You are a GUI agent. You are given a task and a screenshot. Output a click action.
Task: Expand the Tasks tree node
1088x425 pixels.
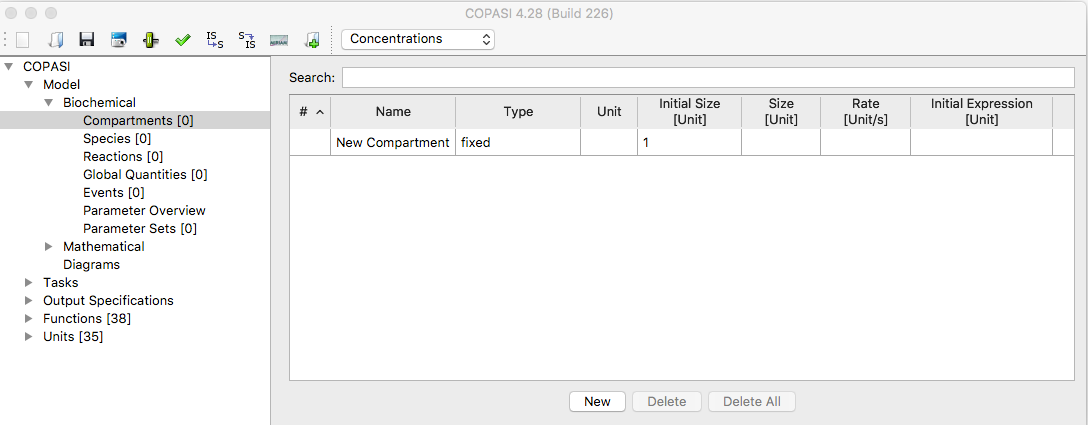click(x=28, y=283)
